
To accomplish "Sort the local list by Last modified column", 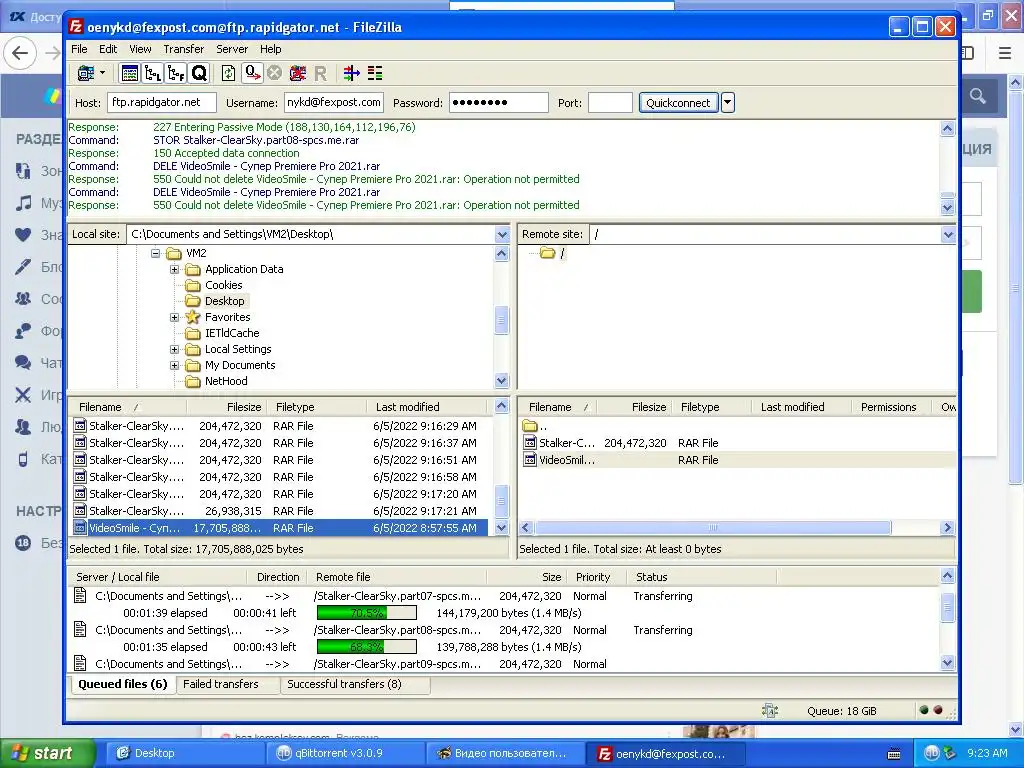I will 428,407.
